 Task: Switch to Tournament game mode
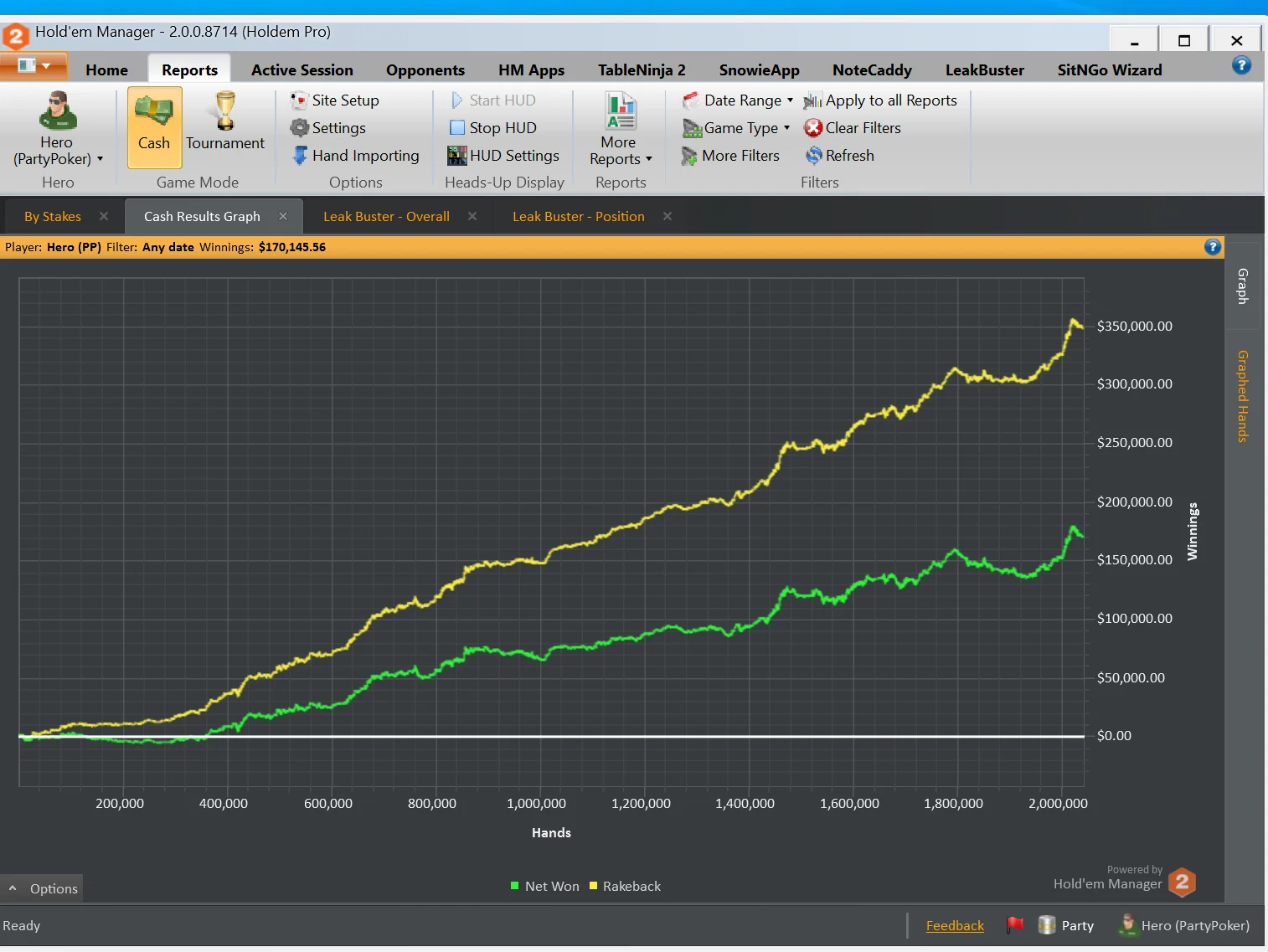224,124
